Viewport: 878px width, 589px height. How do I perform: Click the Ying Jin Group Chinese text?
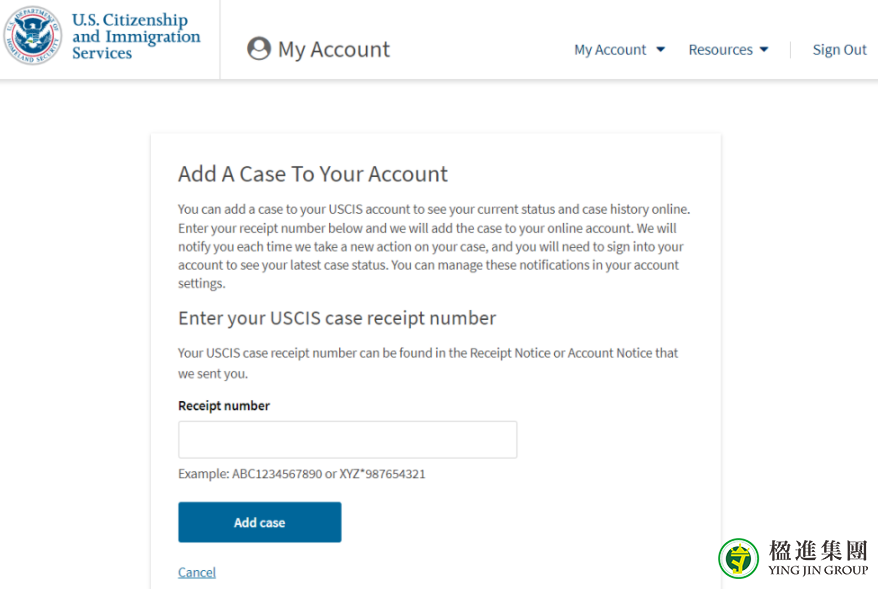(x=818, y=550)
